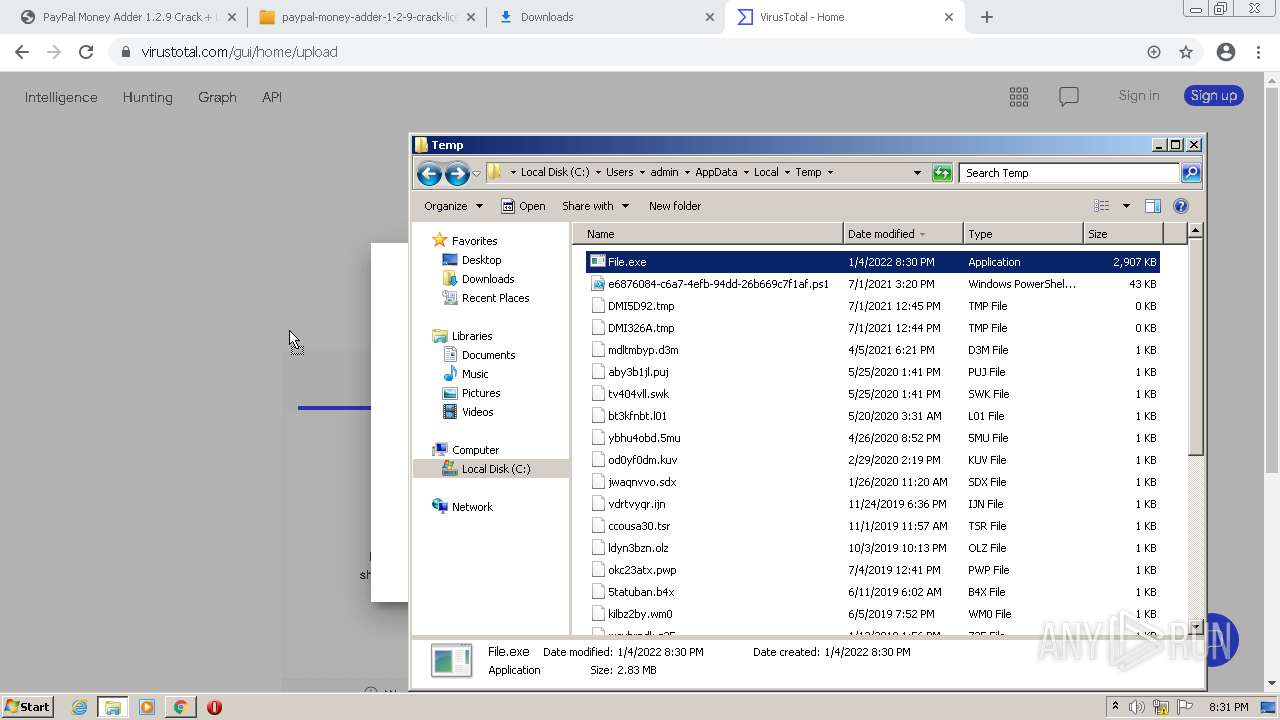Image resolution: width=1280 pixels, height=720 pixels.
Task: Select mdltmbyp.d3m file
Action: [x=873, y=350]
